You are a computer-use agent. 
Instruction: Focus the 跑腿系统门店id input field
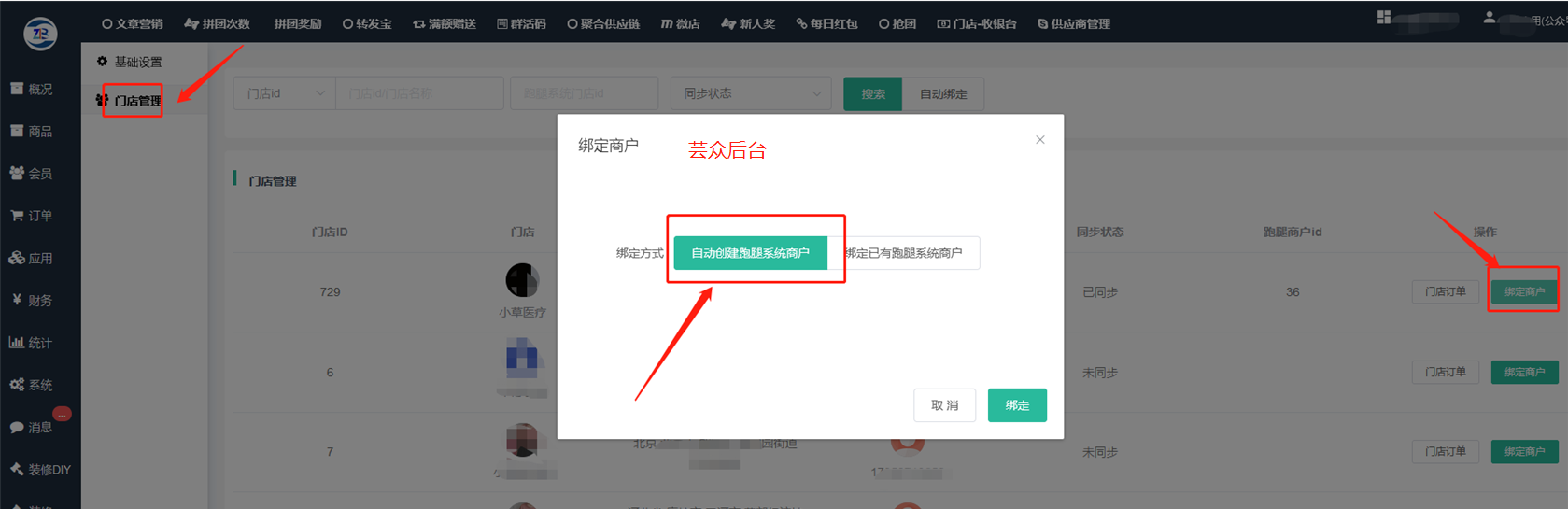pyautogui.click(x=585, y=93)
